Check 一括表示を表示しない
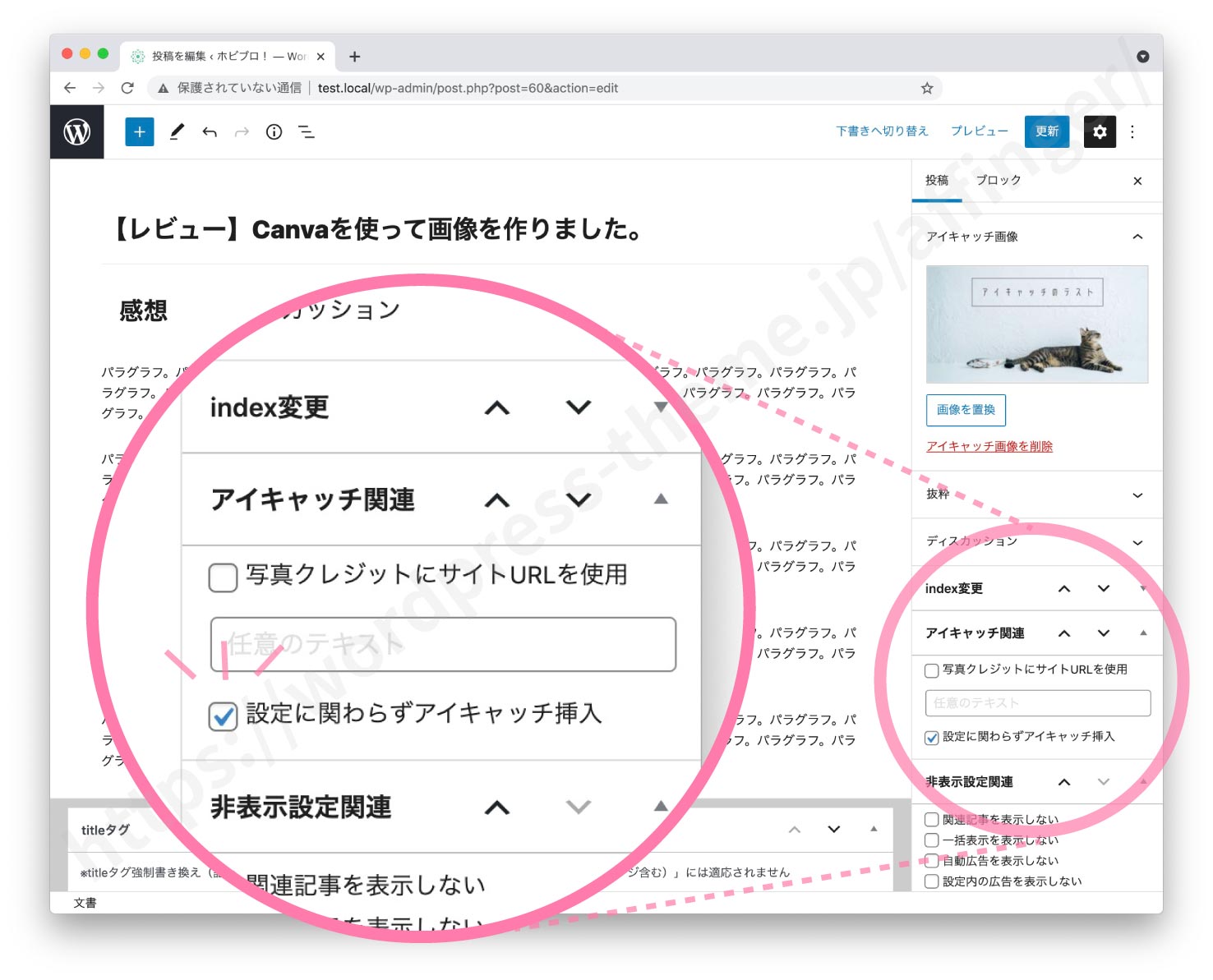 (932, 840)
